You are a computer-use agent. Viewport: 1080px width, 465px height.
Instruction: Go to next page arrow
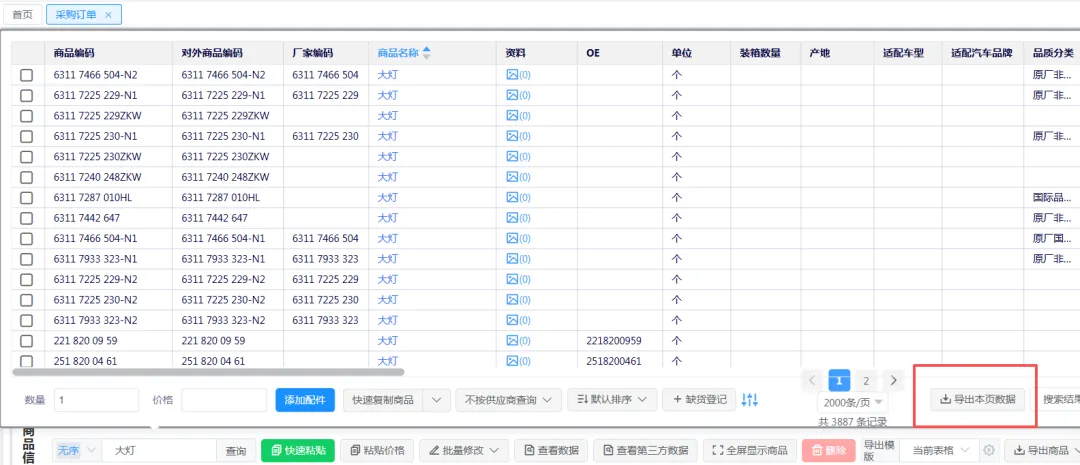pyautogui.click(x=893, y=380)
